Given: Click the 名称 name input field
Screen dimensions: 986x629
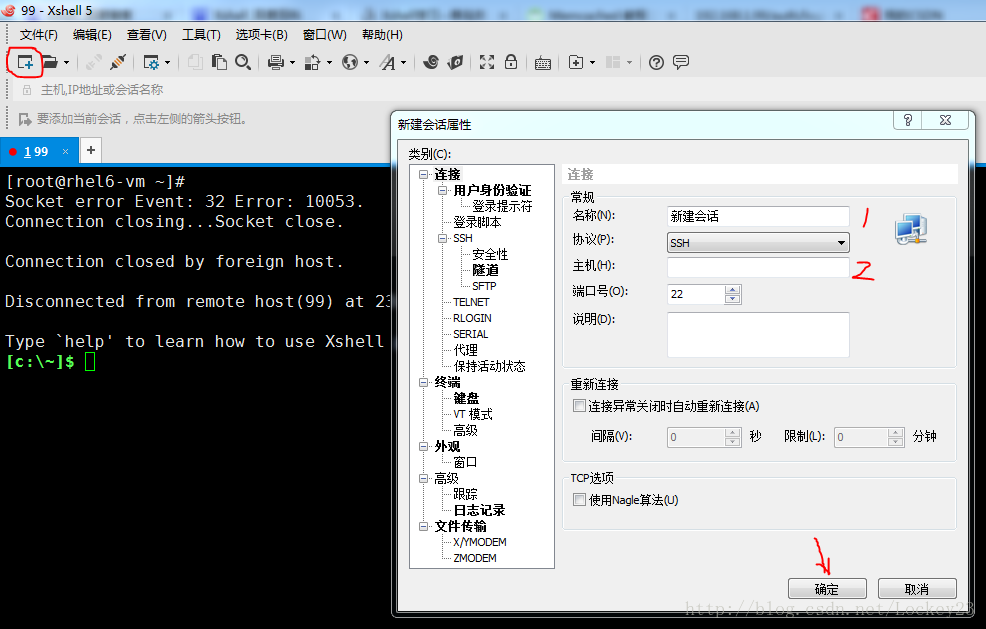Looking at the screenshot, I should [x=758, y=216].
